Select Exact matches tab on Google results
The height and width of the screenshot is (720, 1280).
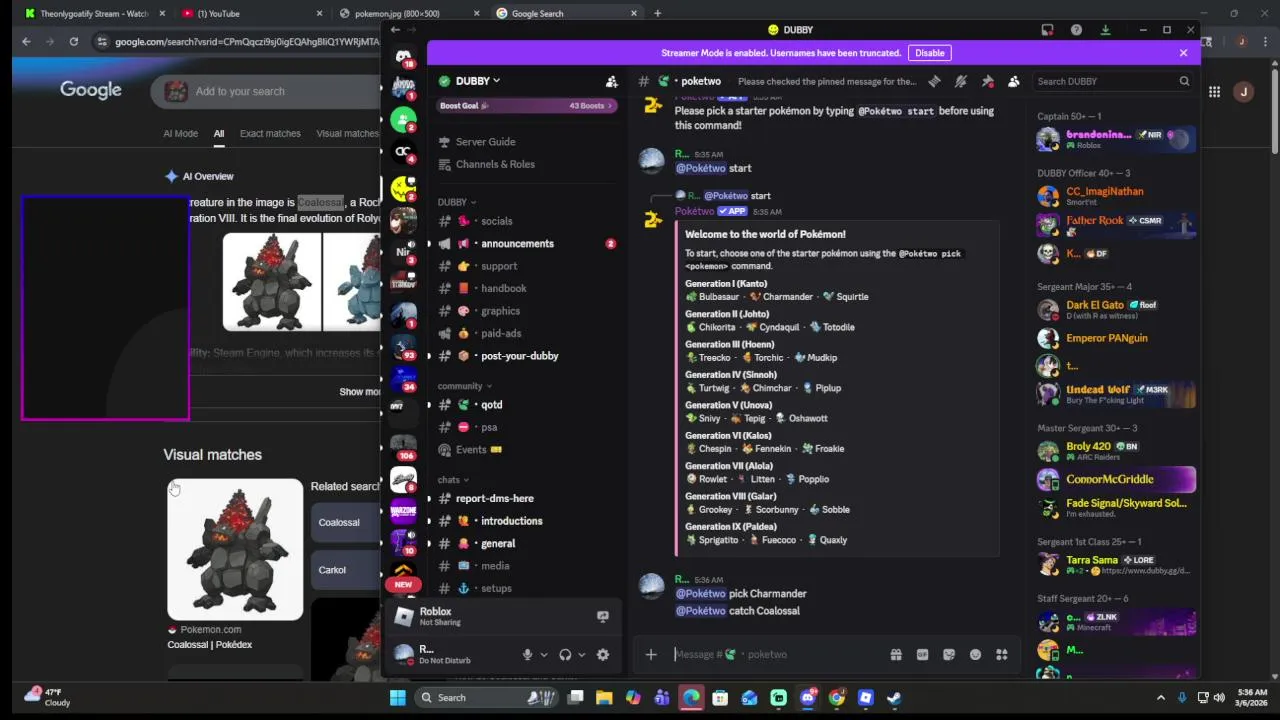[x=270, y=133]
